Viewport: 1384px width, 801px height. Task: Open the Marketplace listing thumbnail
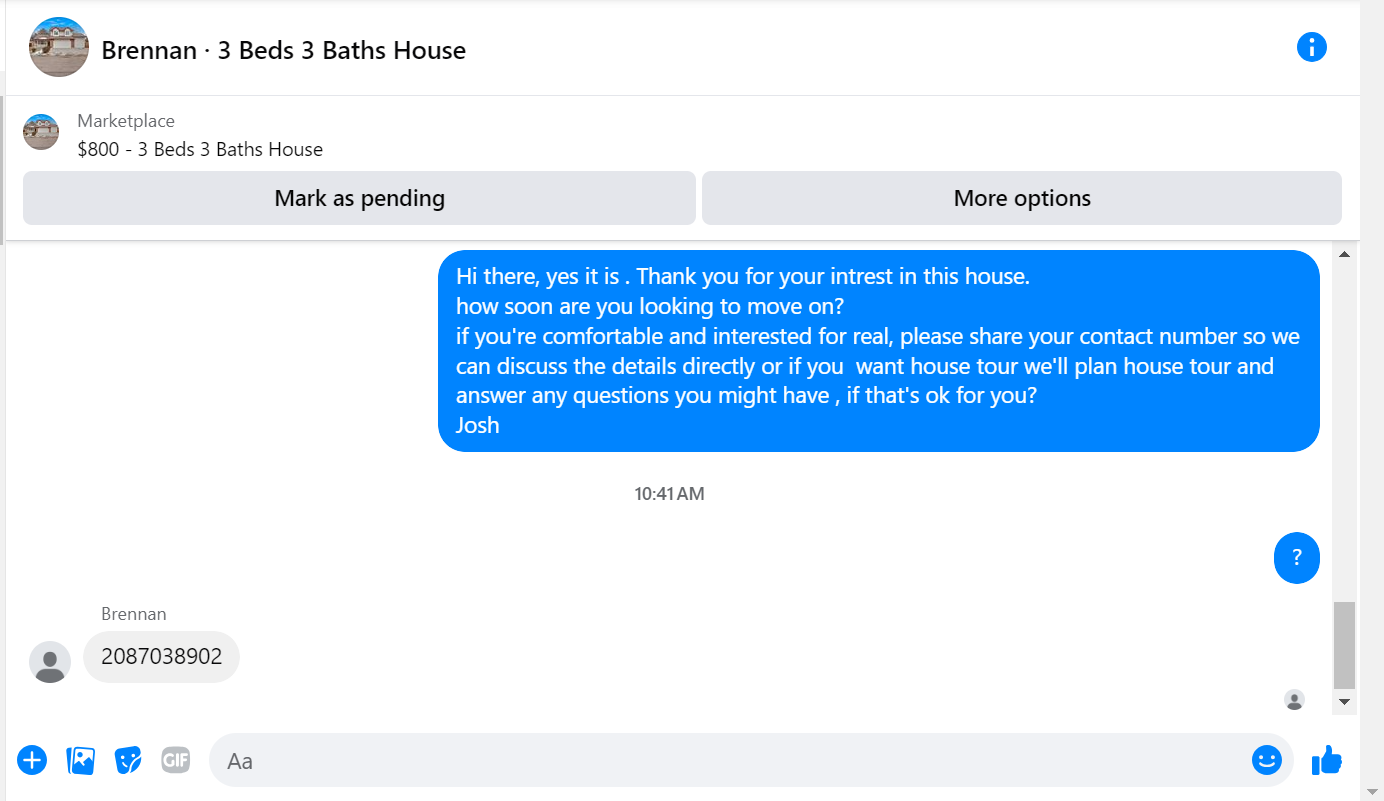point(41,132)
